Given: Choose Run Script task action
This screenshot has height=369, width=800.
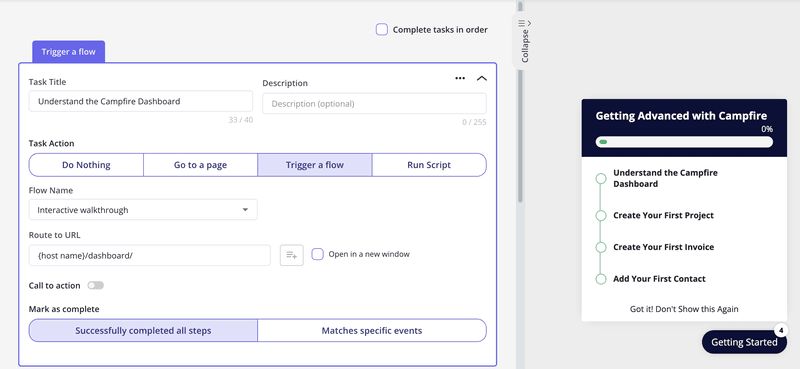Looking at the screenshot, I should point(429,165).
